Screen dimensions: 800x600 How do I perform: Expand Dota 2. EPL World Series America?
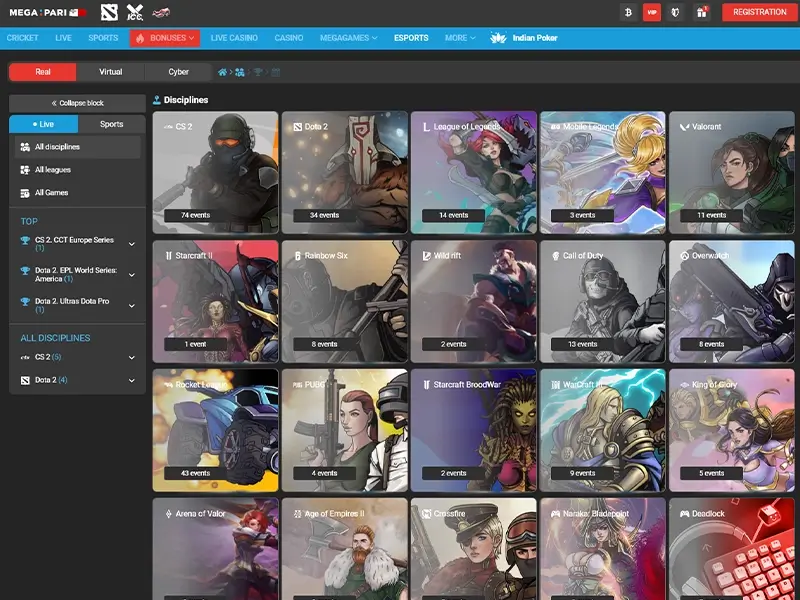coord(132,275)
